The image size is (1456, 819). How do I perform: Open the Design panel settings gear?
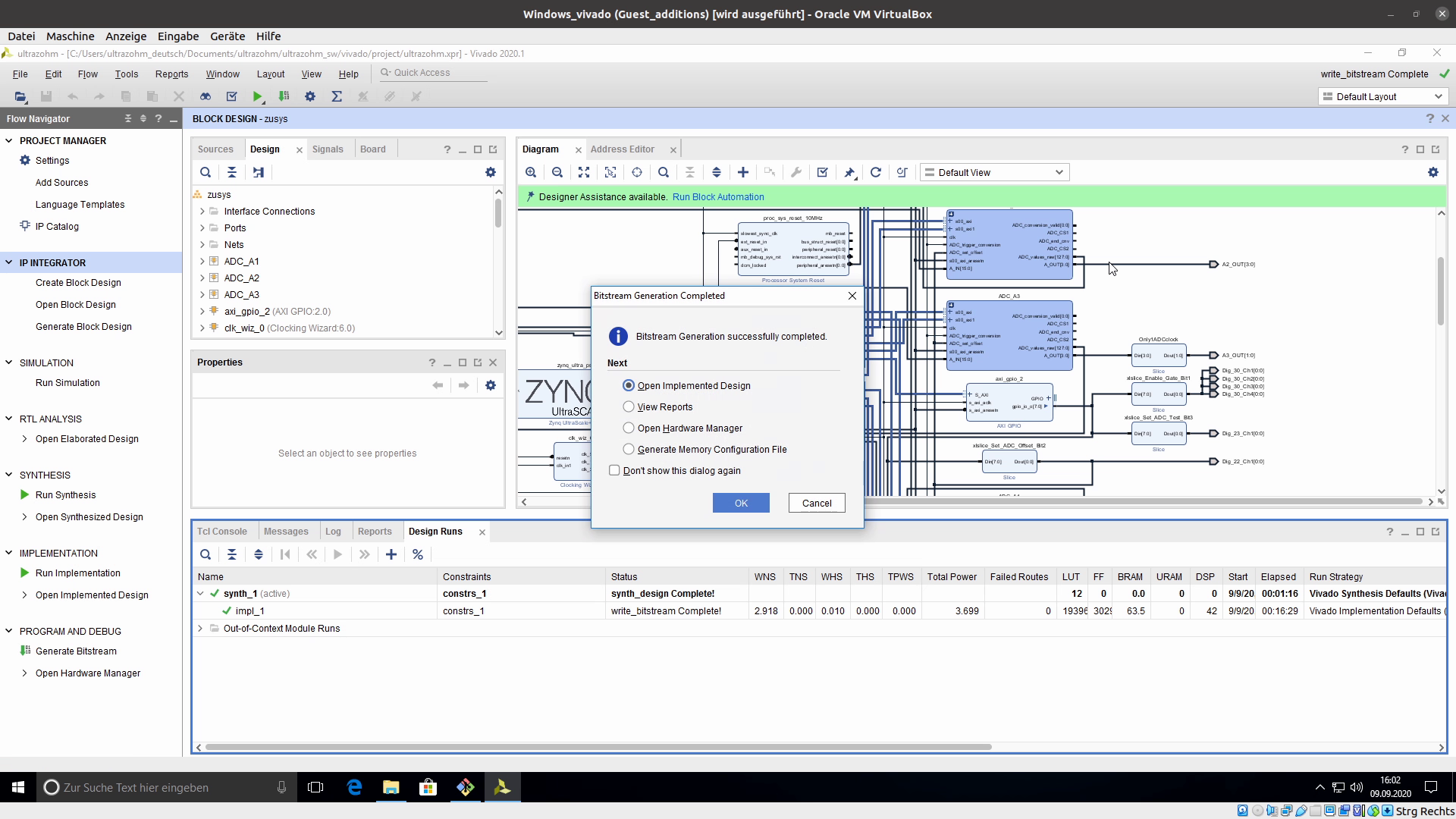point(491,172)
